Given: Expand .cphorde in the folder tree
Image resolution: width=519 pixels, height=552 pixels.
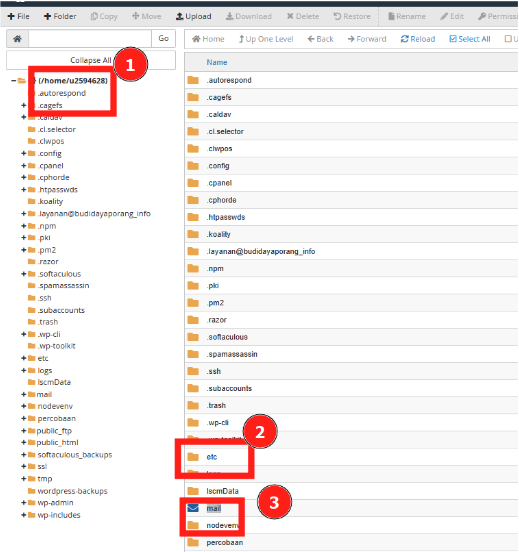Looking at the screenshot, I should pos(24,177).
